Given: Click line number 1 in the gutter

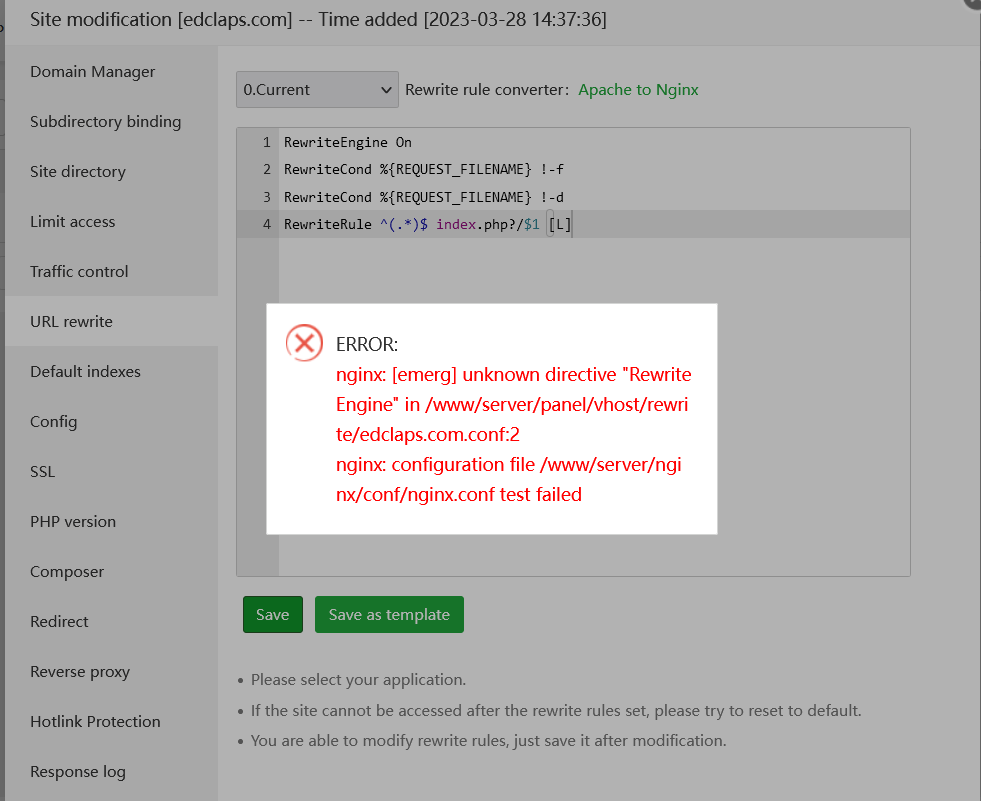Looking at the screenshot, I should click(x=267, y=143).
